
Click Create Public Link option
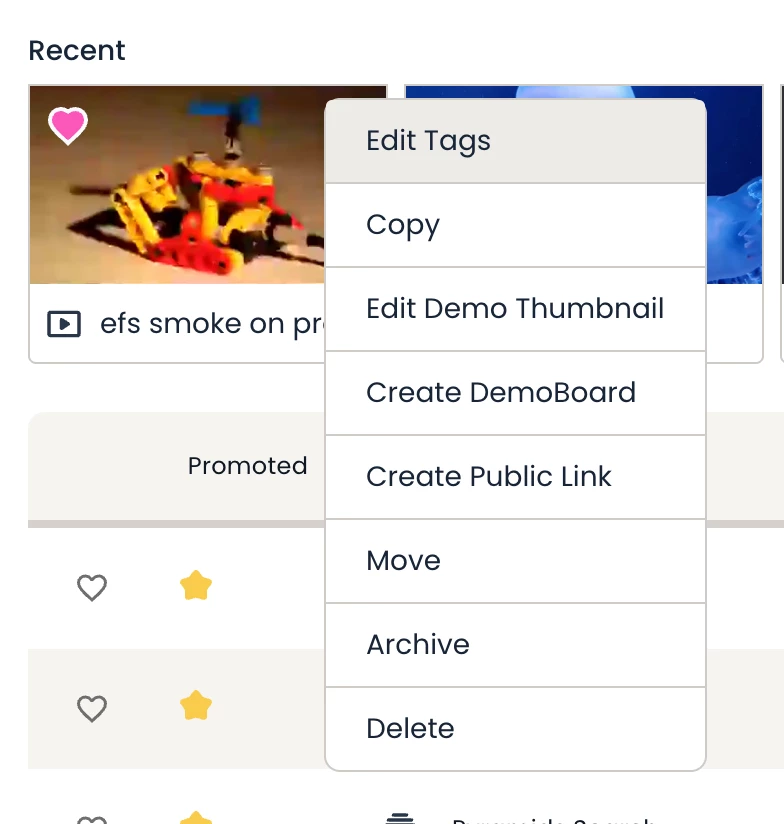489,477
